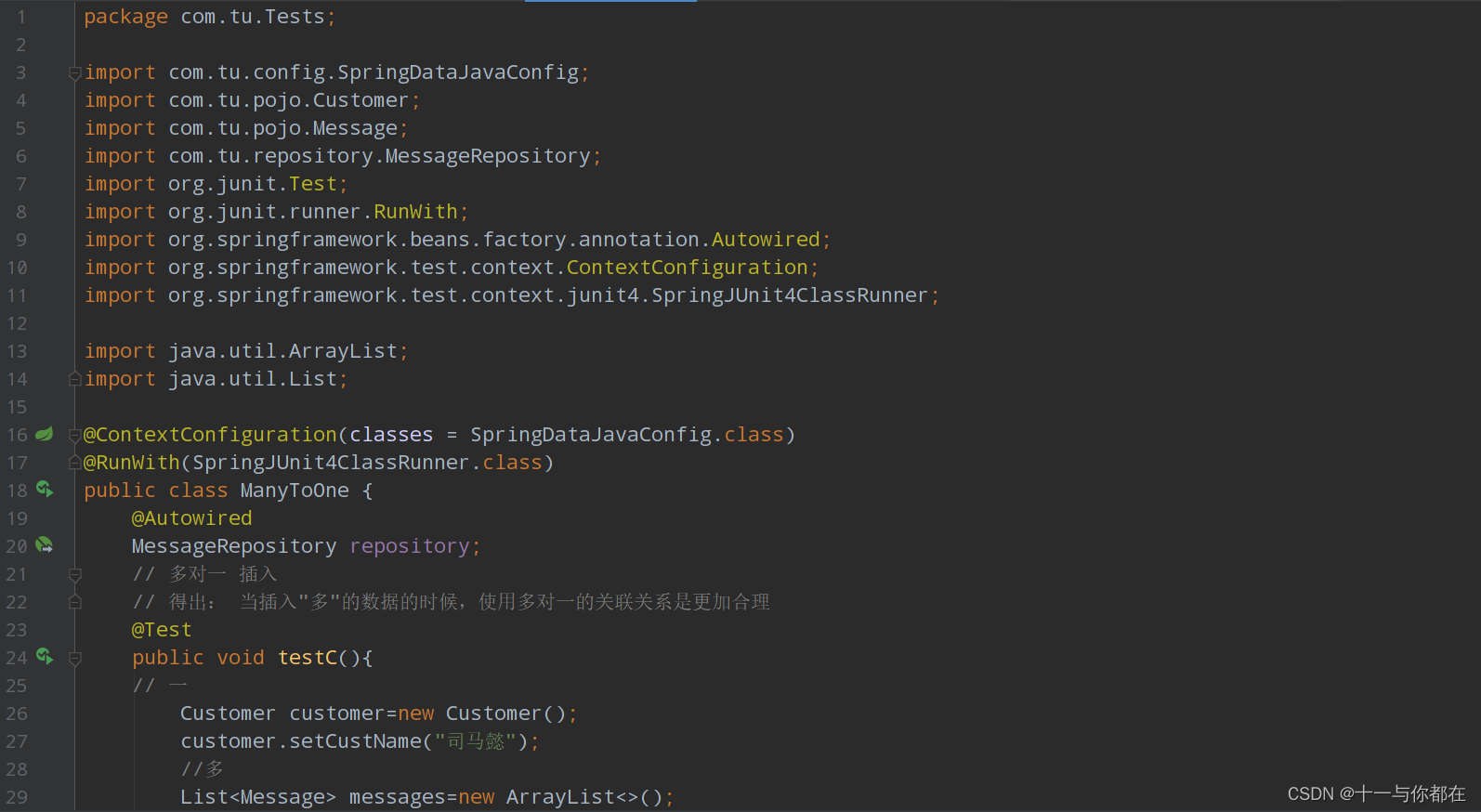Image resolution: width=1481 pixels, height=812 pixels.
Task: Click the ManyToOne class name
Action: click(295, 491)
